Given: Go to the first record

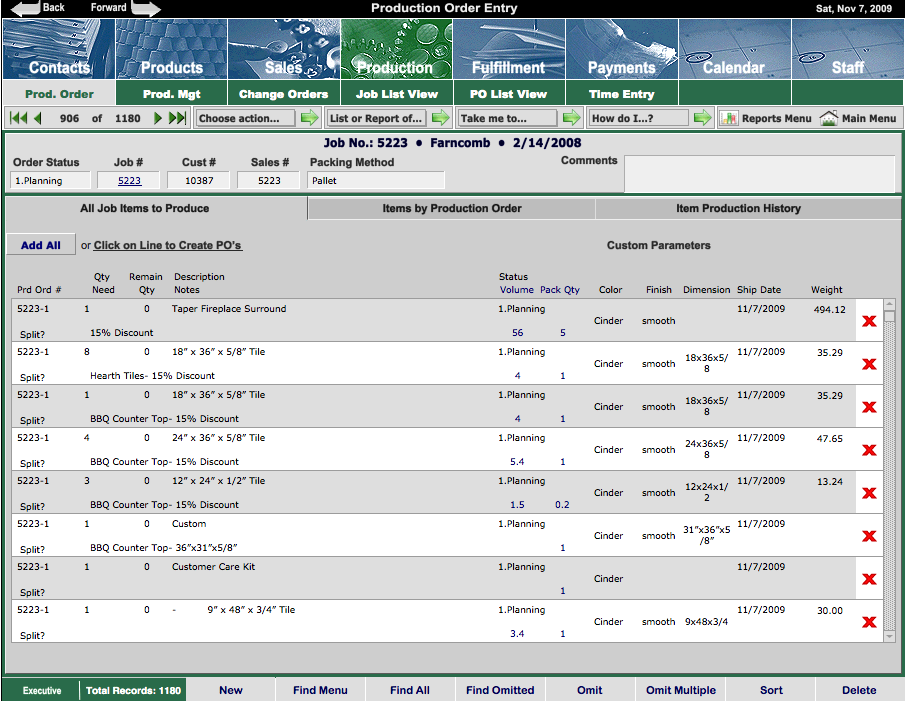Looking at the screenshot, I should [x=18, y=118].
